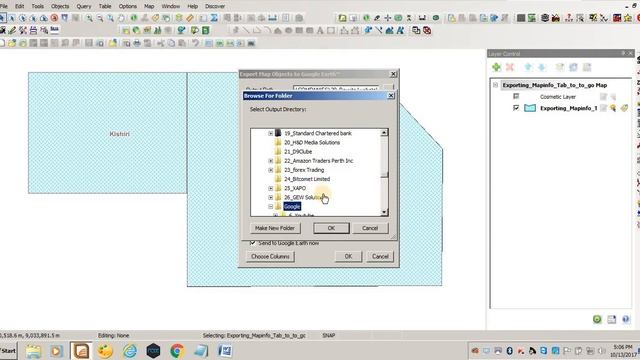Select the Line drawing tool
Viewport: 640px width, 360px height.
(x=246, y=30)
